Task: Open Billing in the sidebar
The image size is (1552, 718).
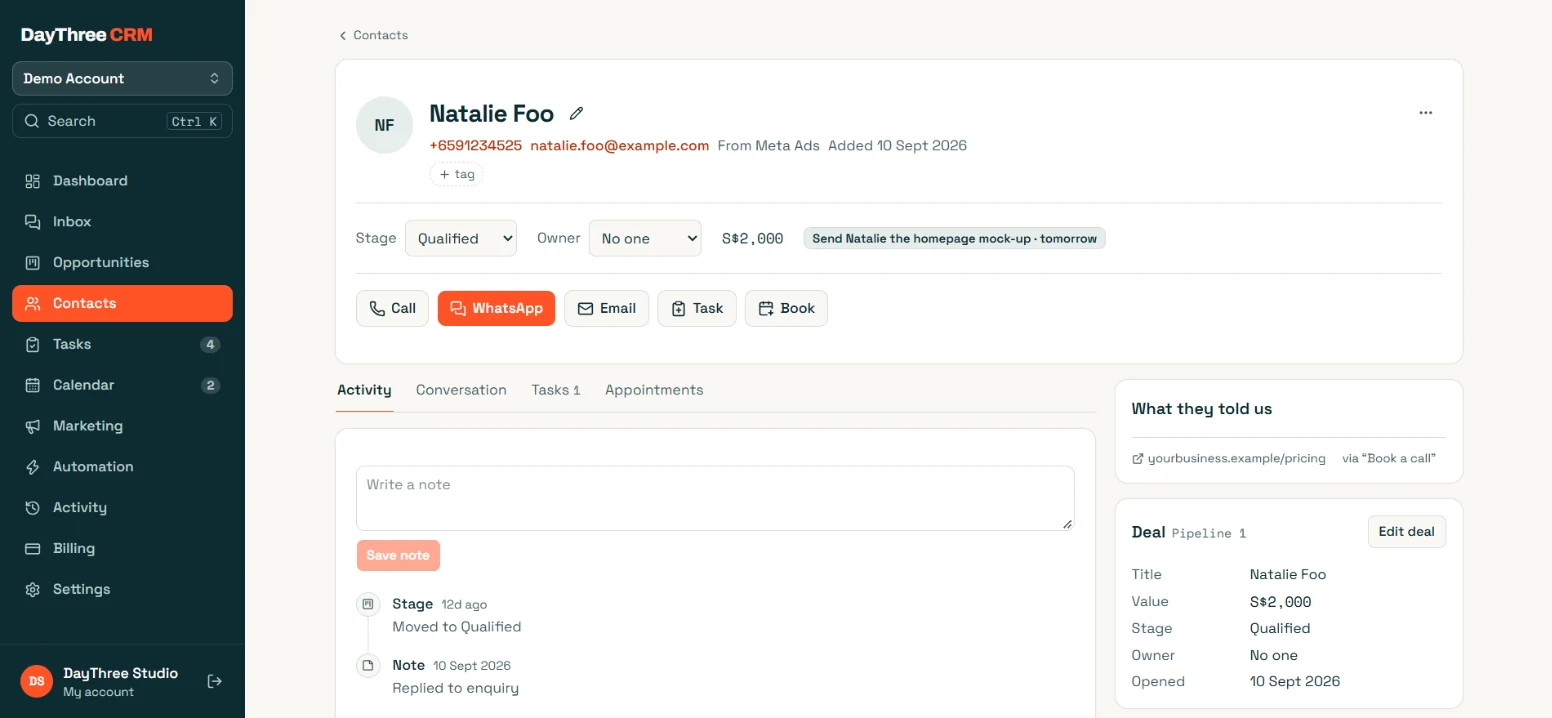Action: click(122, 549)
